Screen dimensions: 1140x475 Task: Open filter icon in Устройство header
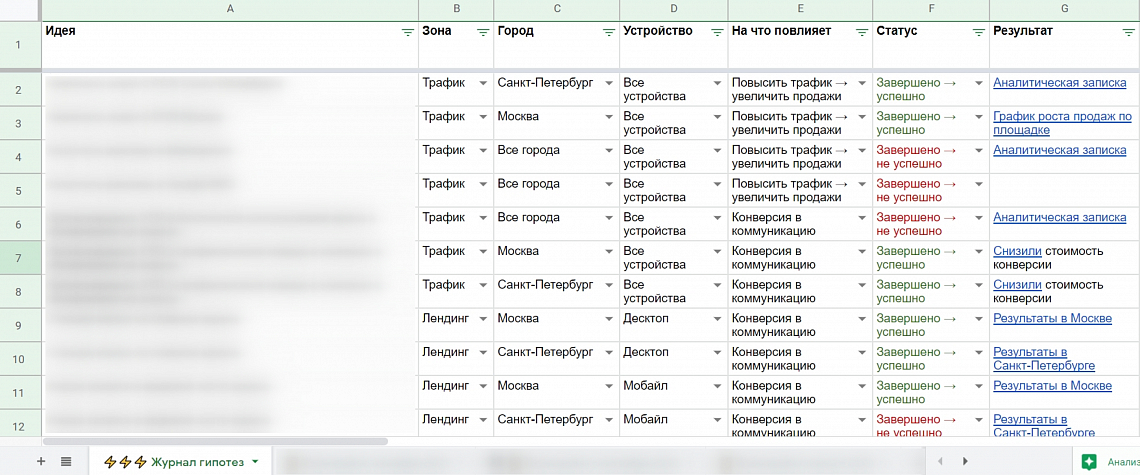[717, 33]
